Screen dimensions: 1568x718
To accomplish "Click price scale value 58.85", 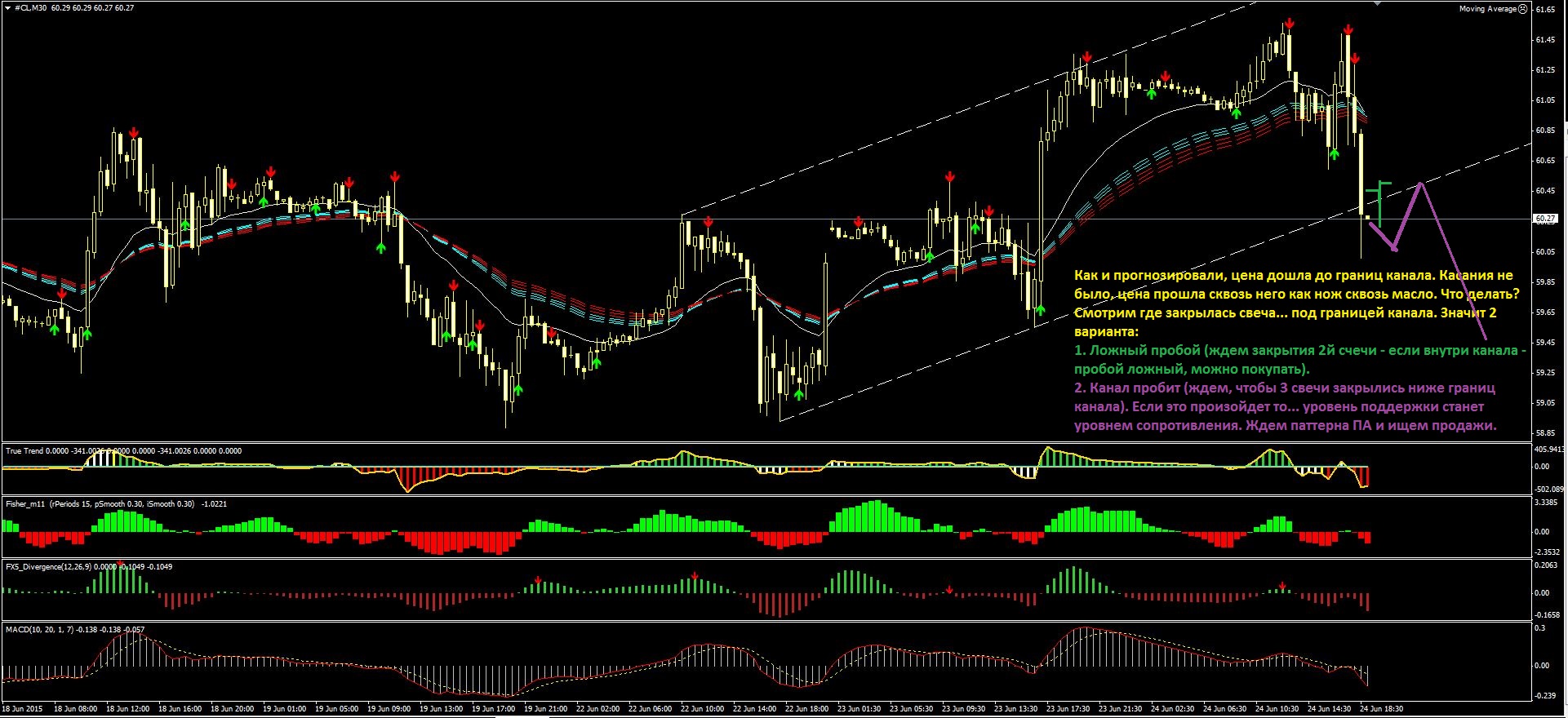I will 1545,433.
